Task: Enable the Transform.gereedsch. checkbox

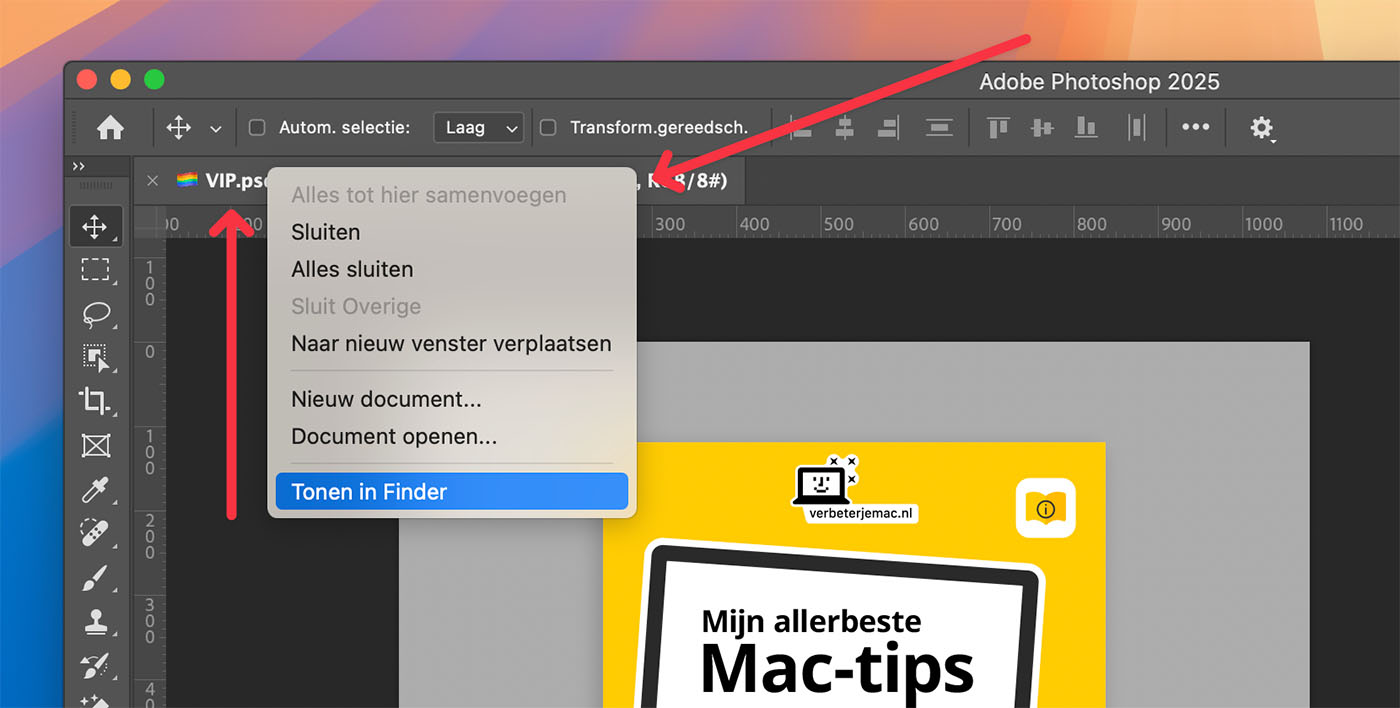Action: (548, 128)
